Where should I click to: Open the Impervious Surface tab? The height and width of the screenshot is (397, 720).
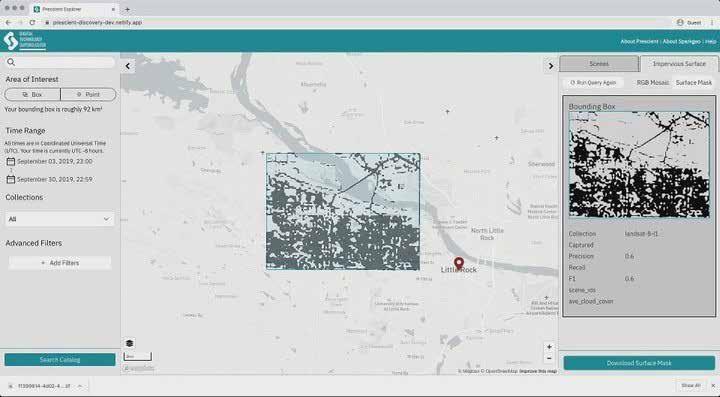point(679,64)
